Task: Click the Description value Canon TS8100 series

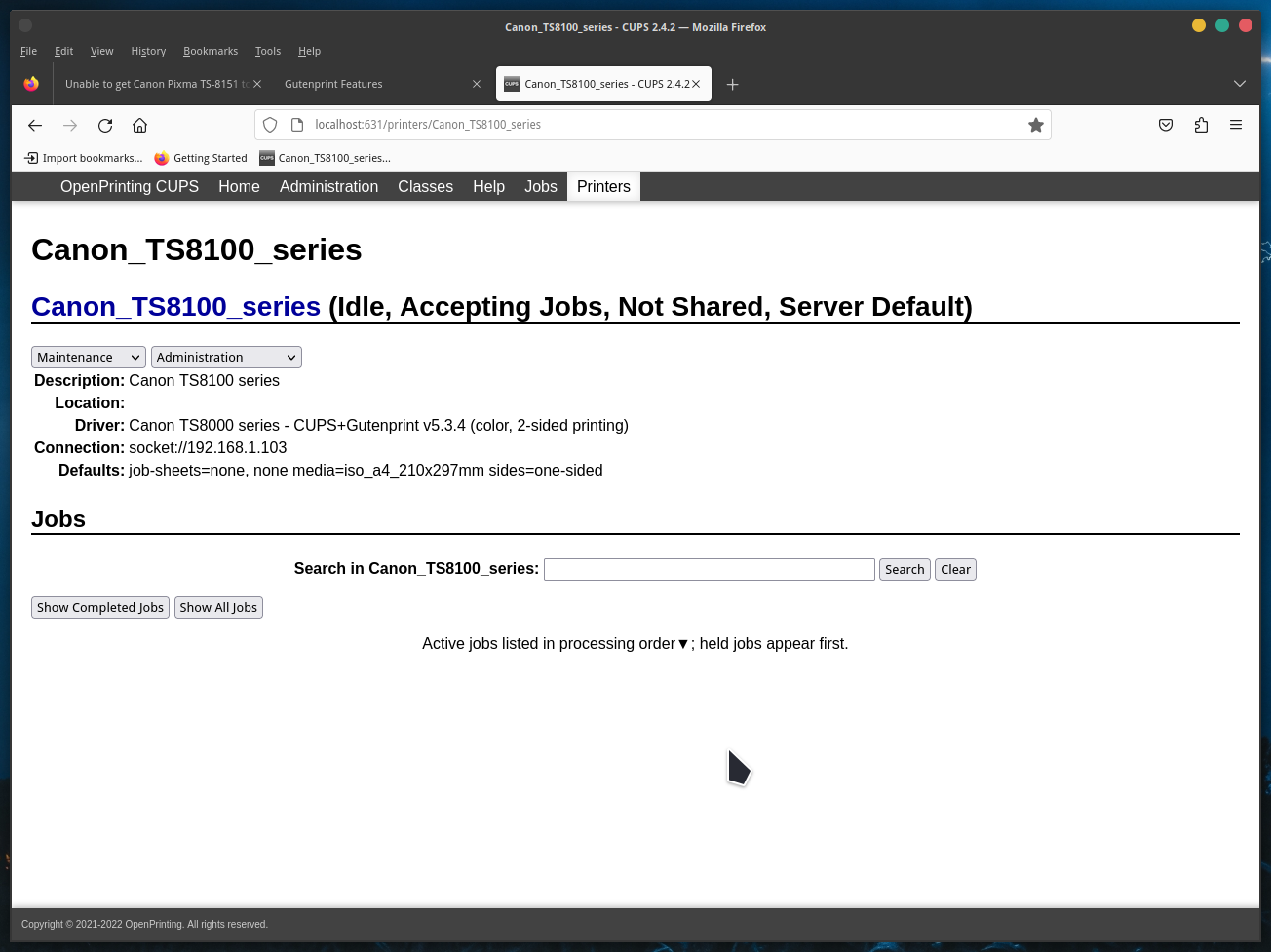Action: (204, 380)
